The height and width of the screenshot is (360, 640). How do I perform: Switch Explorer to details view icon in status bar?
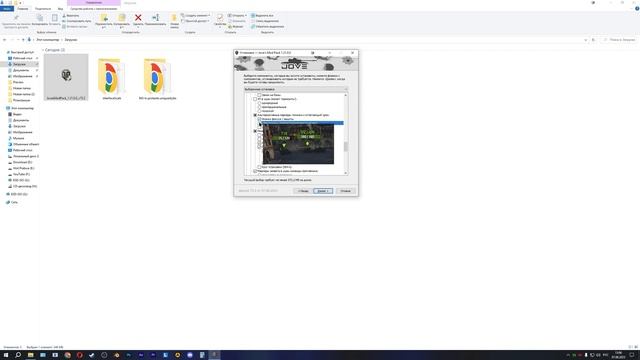click(x=631, y=347)
